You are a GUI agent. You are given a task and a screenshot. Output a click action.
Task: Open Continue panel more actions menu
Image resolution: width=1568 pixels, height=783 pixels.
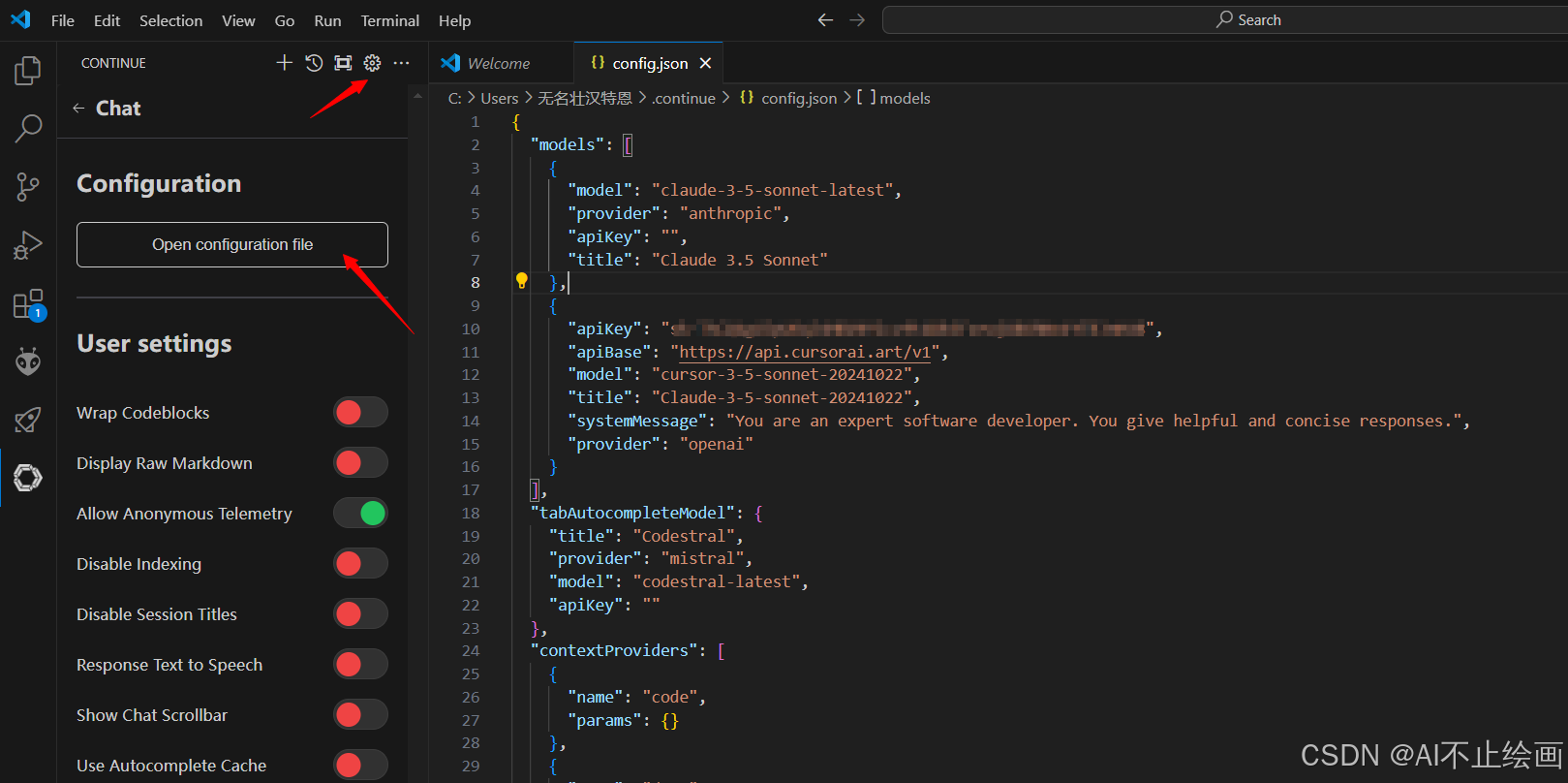[x=401, y=63]
